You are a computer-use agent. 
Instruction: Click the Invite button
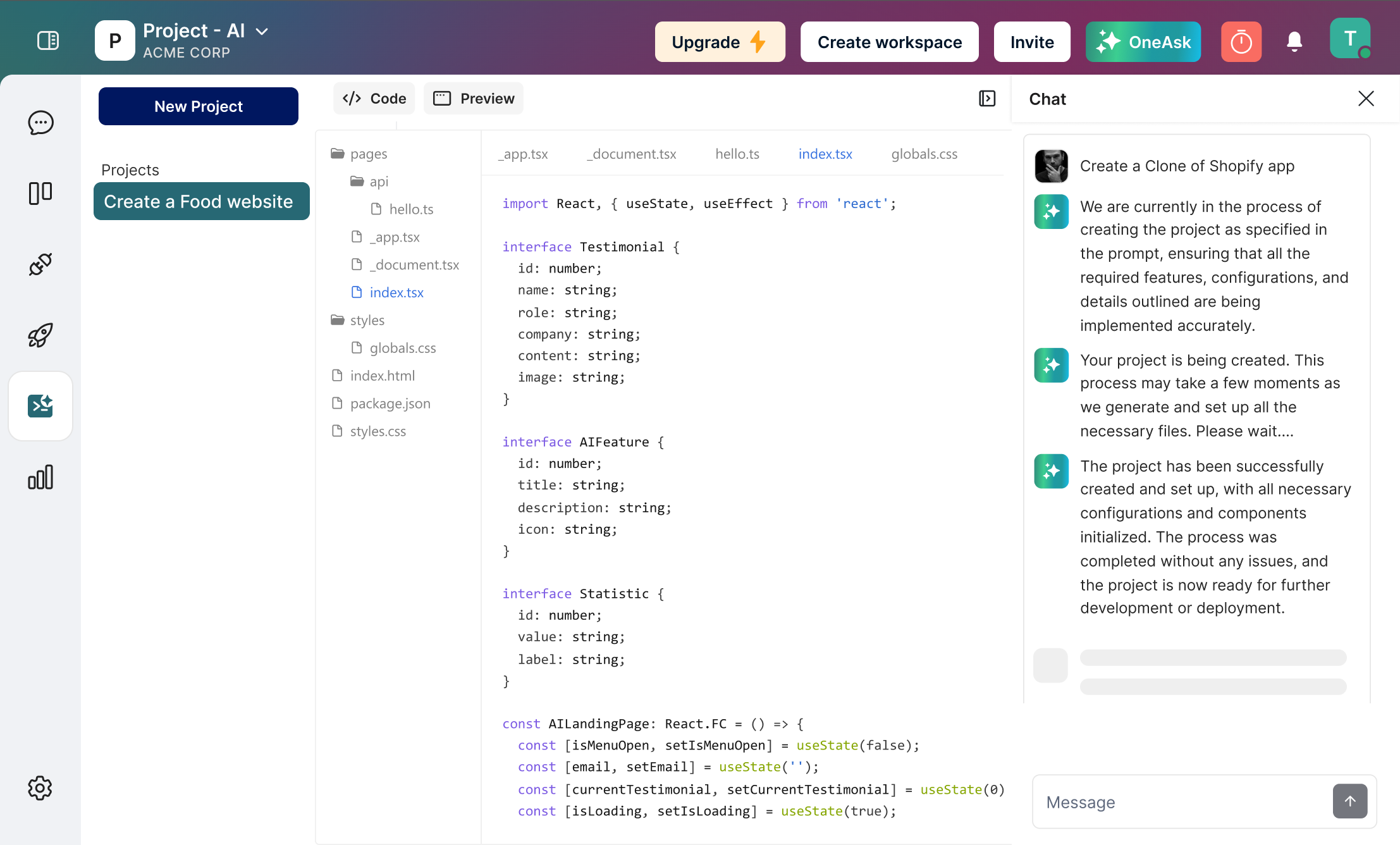click(1032, 42)
